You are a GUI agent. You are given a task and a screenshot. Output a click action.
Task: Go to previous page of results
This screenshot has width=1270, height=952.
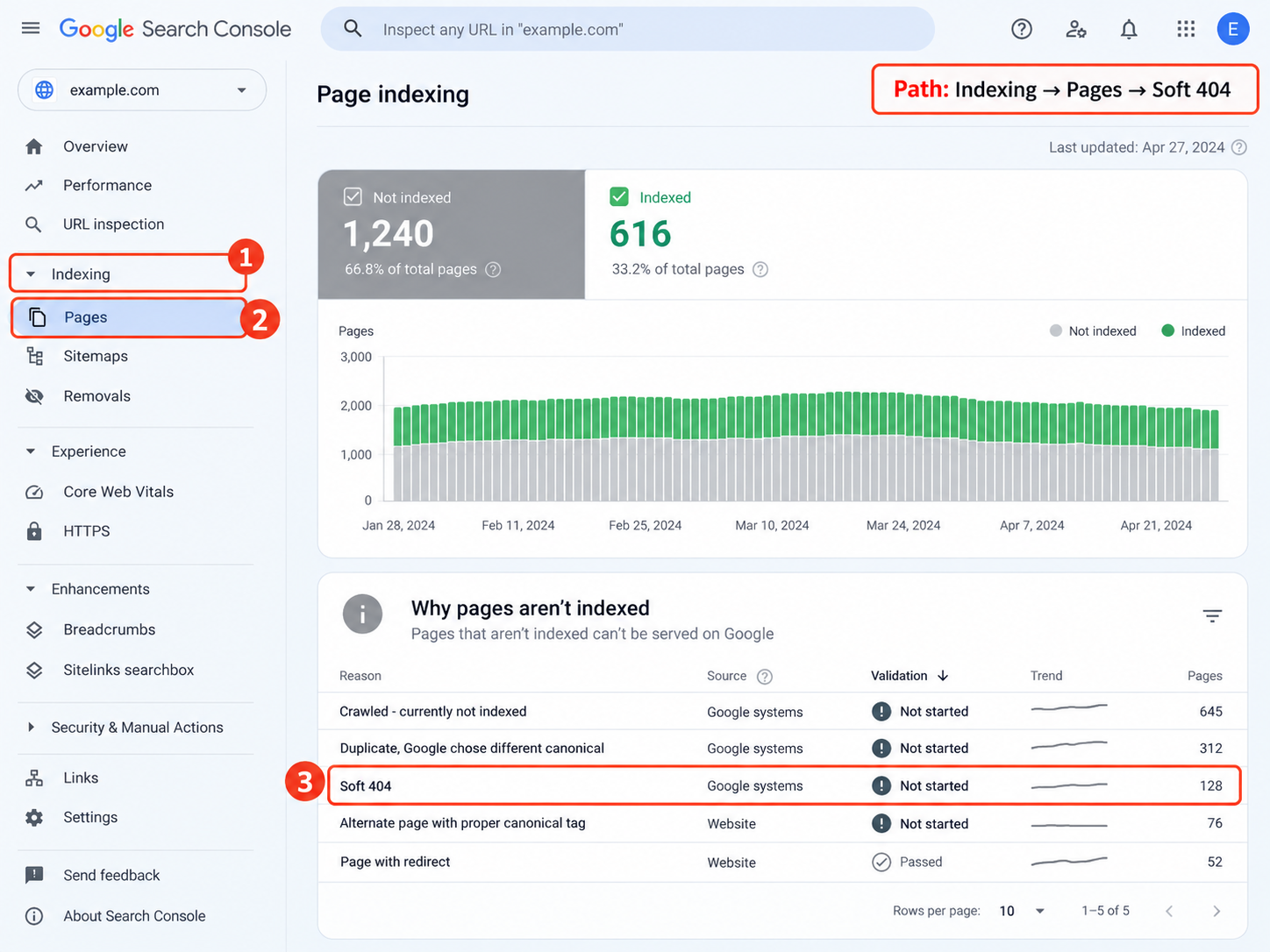tap(1169, 911)
